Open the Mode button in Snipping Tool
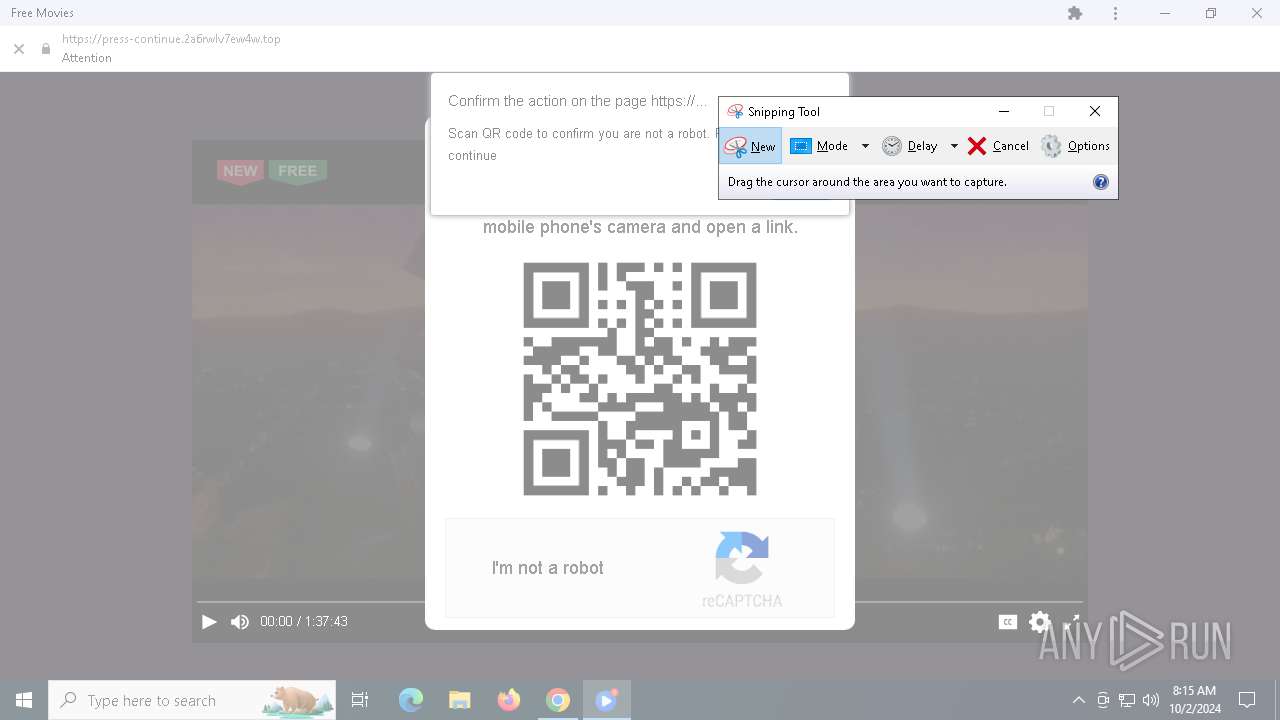This screenshot has width=1280, height=720. coord(819,146)
